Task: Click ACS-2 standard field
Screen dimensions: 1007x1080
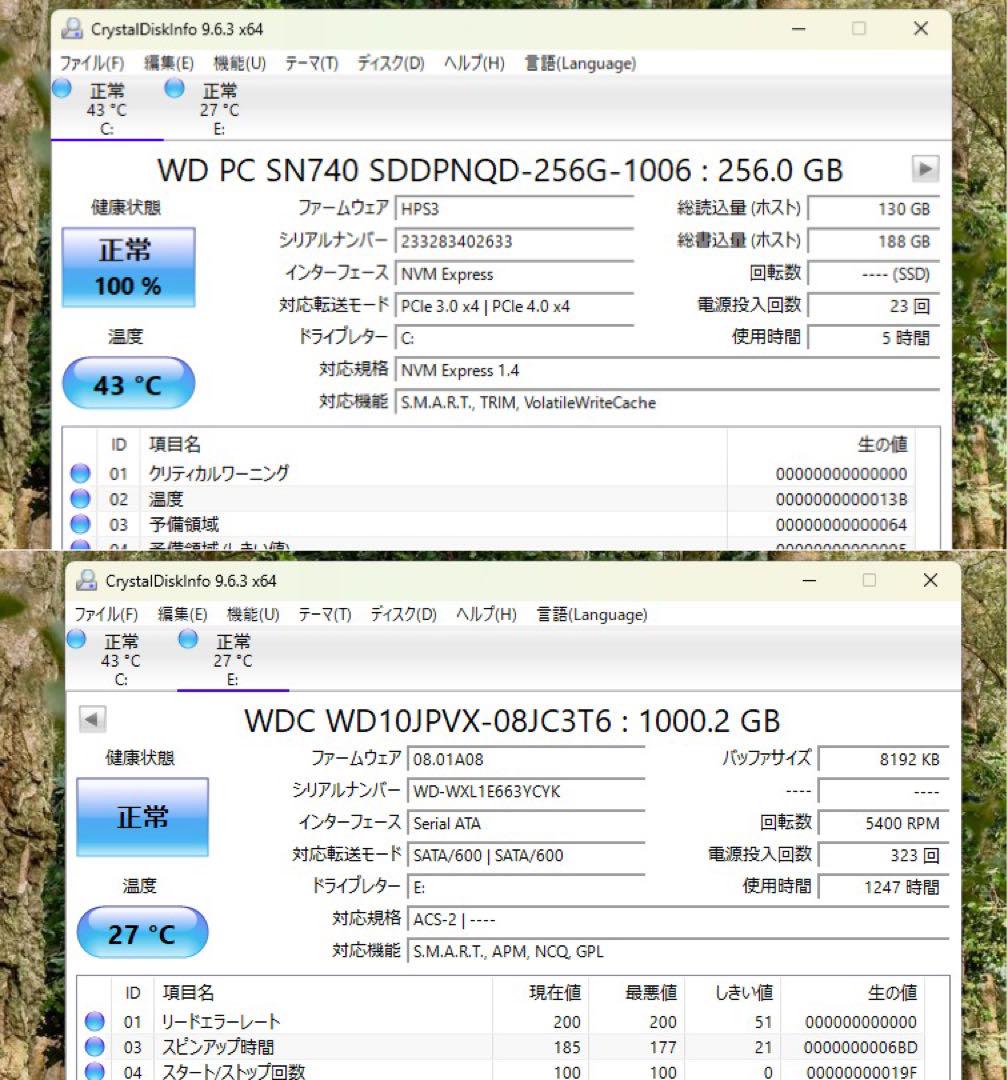Action: pyautogui.click(x=678, y=919)
